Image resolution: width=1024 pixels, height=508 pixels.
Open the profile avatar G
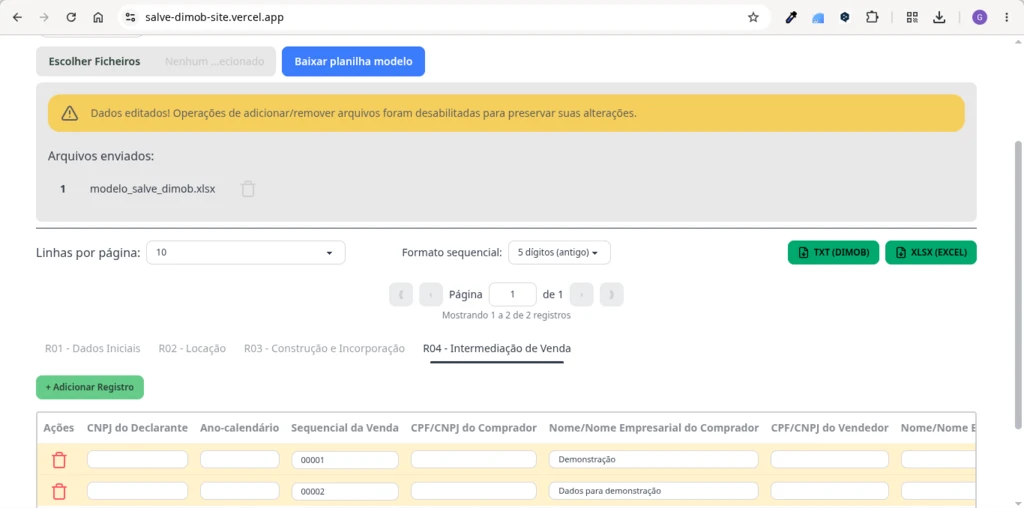tap(979, 18)
